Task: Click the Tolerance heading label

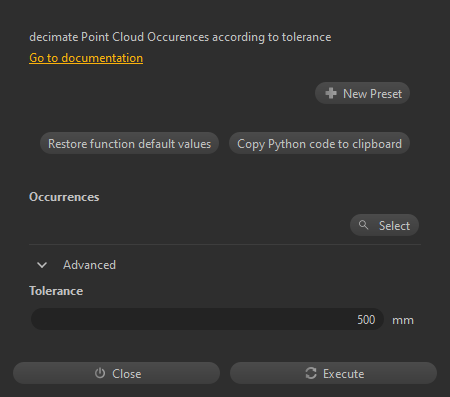Action: click(x=56, y=291)
